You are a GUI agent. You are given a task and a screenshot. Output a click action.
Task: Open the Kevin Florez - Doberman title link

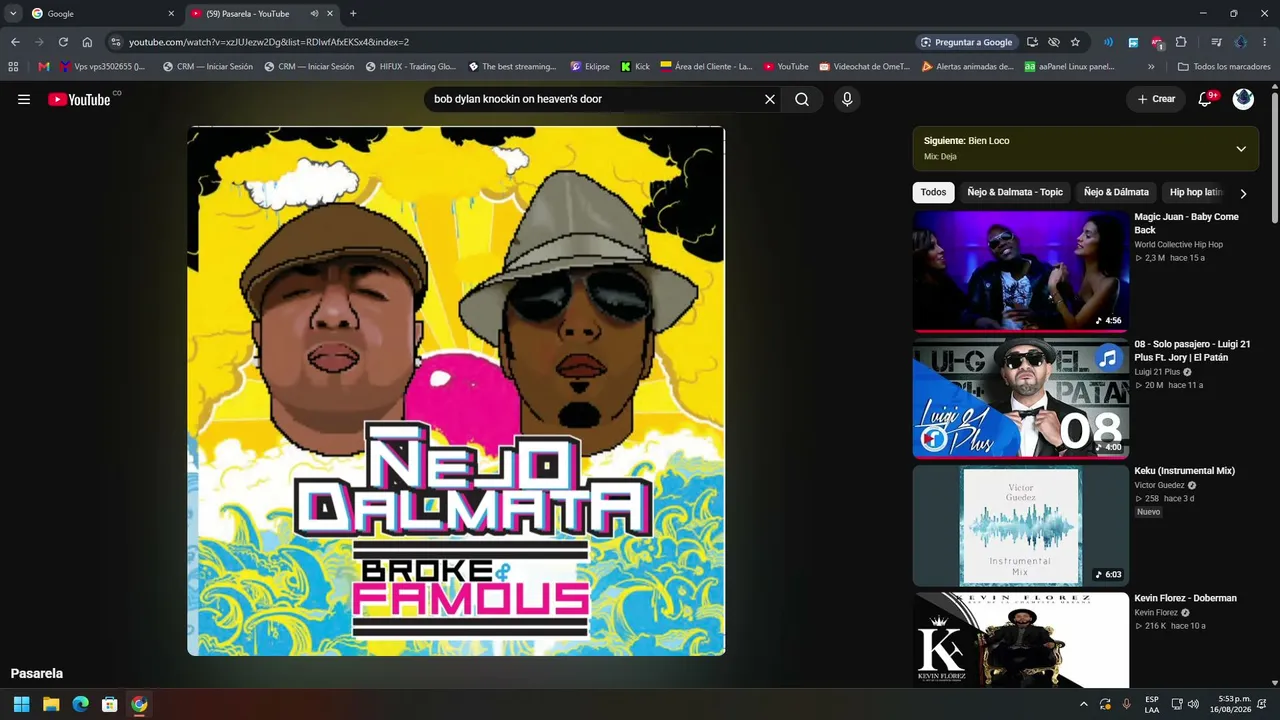pos(1185,598)
